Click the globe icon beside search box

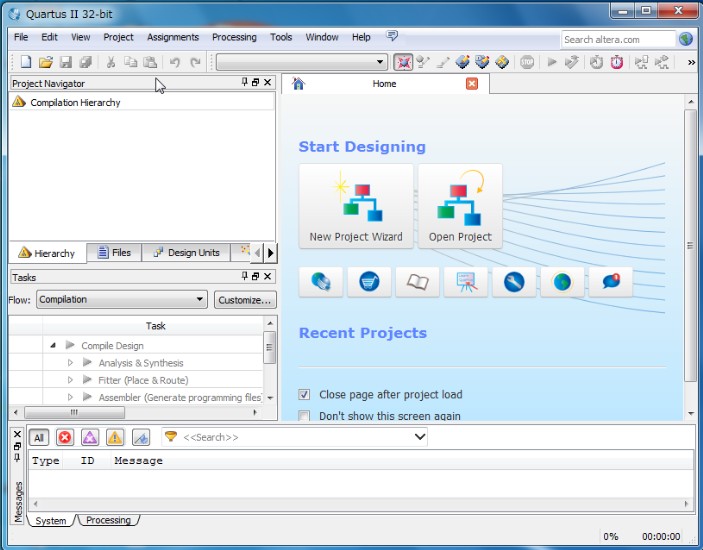(686, 39)
